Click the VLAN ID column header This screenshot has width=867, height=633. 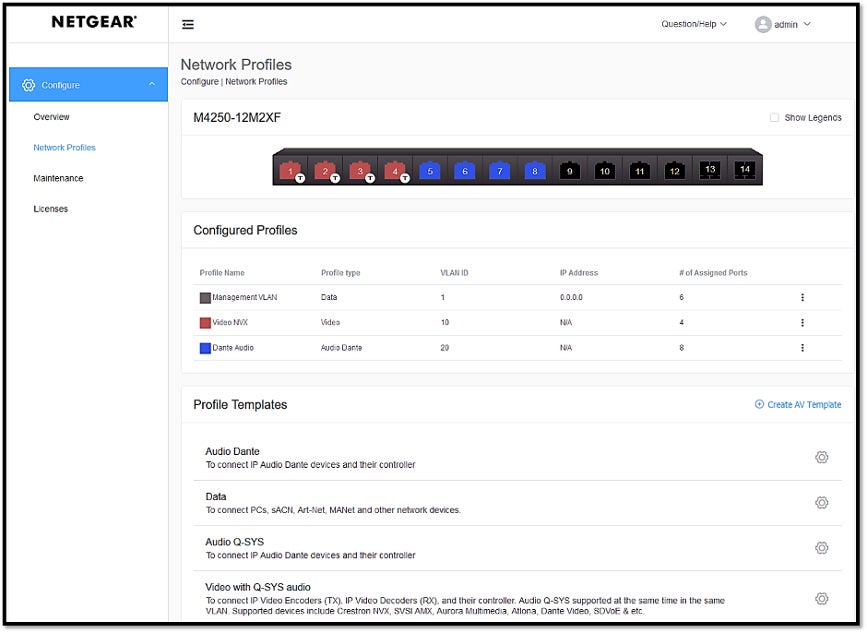point(454,273)
